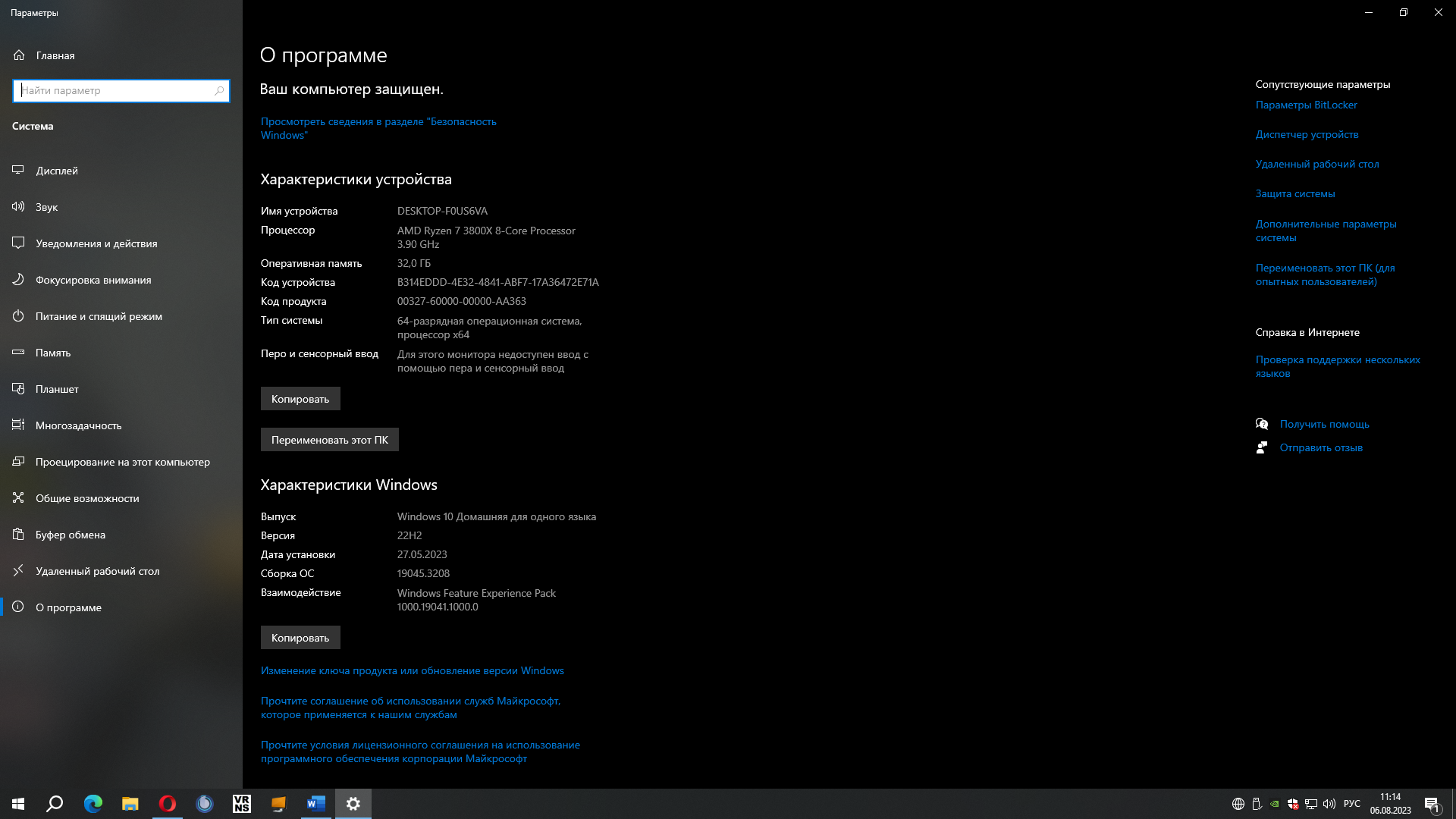This screenshot has height=819, width=1456.
Task: Open Opera browser from taskbar
Action: [167, 804]
